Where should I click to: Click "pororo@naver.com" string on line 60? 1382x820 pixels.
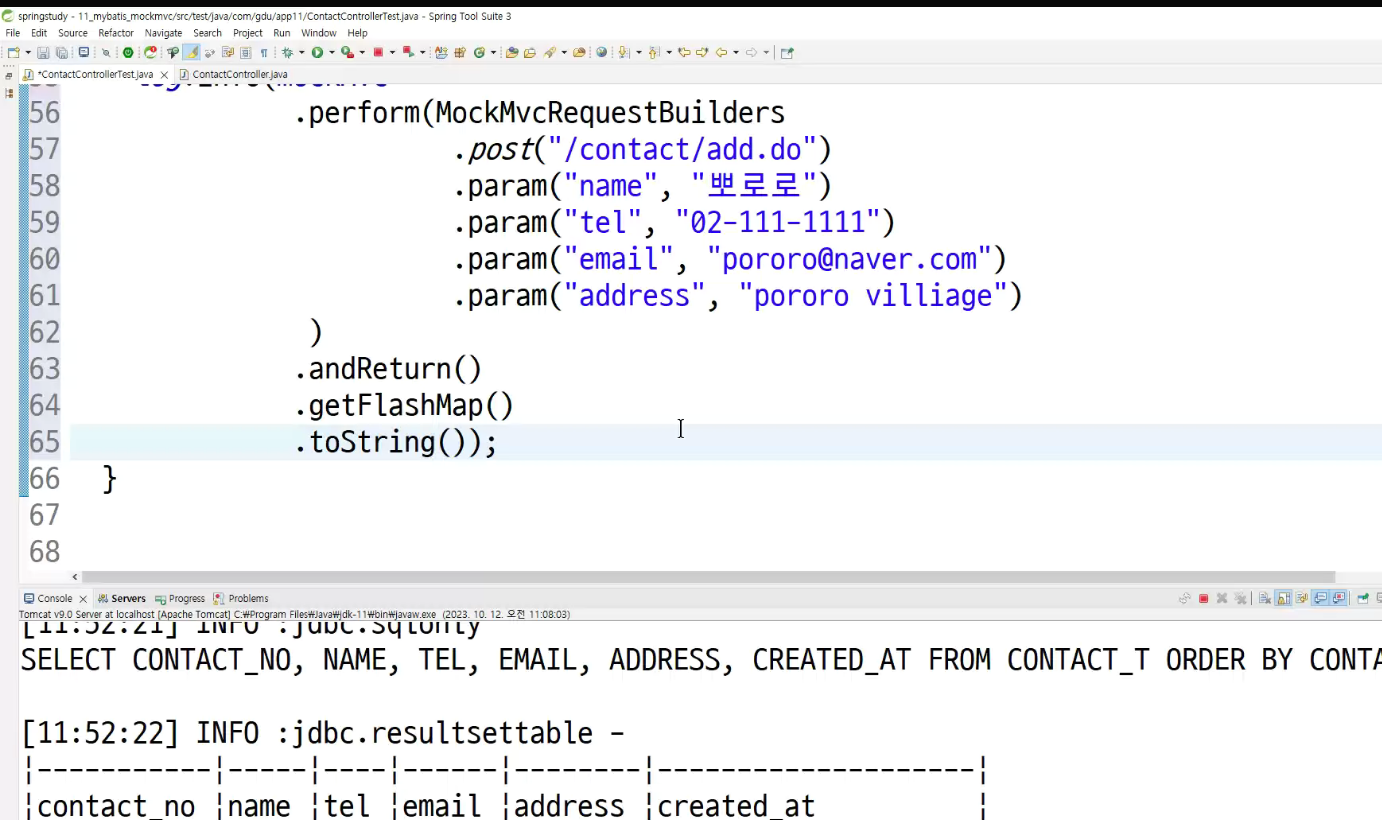tap(850, 259)
